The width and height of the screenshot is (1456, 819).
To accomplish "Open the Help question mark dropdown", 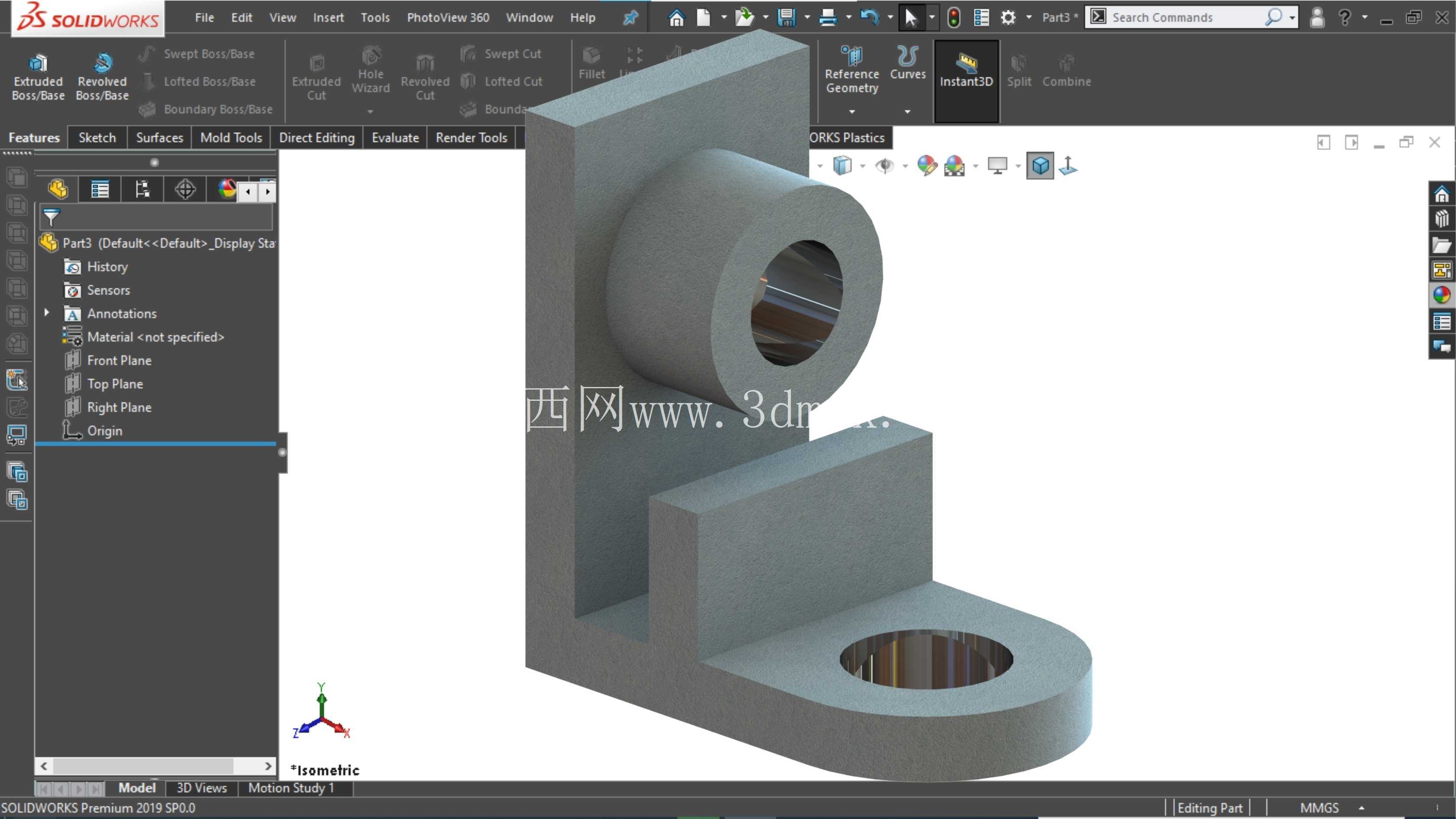I will [x=1365, y=17].
